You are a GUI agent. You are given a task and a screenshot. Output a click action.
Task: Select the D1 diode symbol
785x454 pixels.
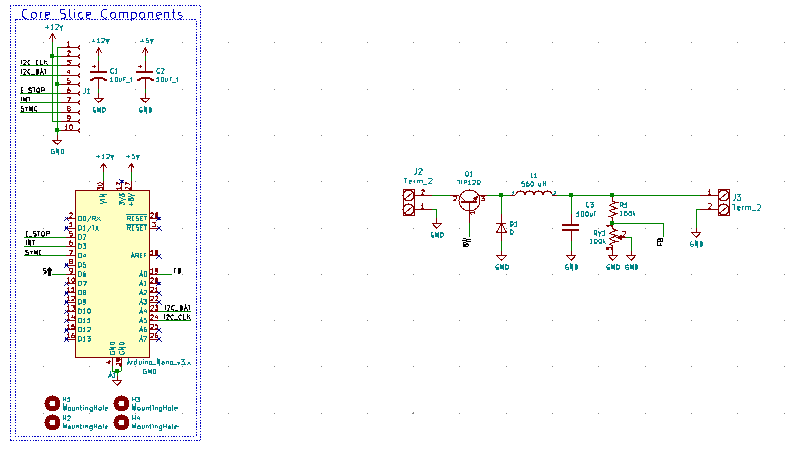click(502, 227)
